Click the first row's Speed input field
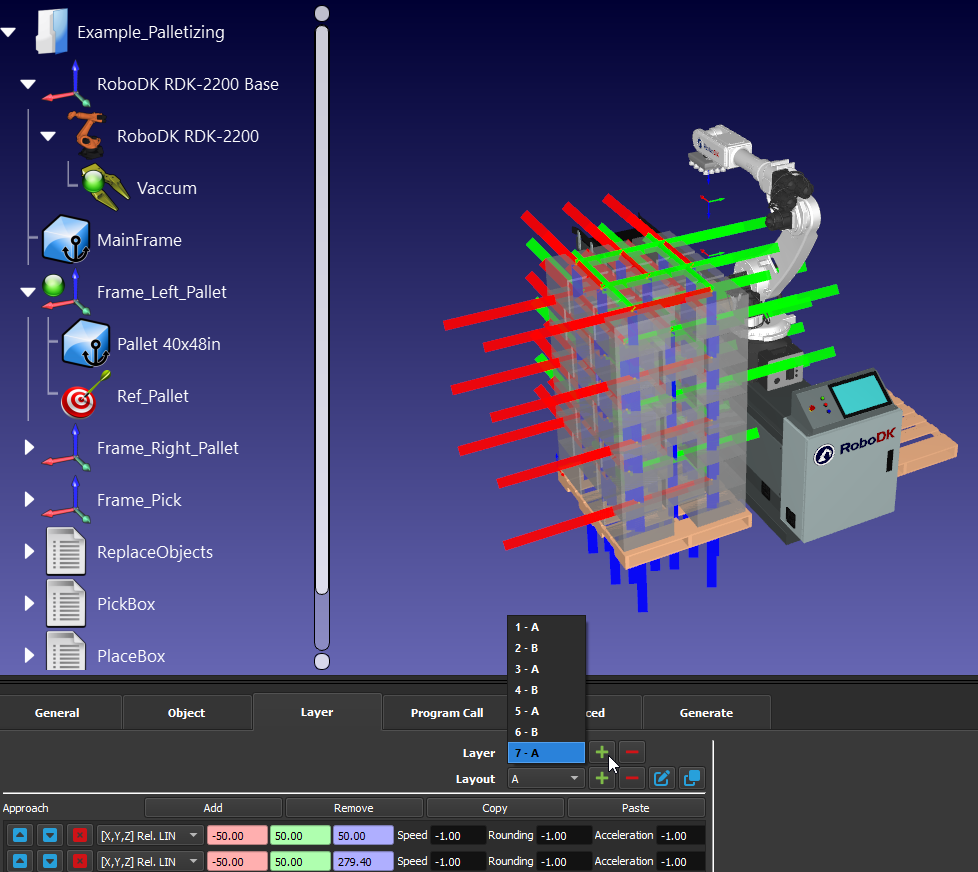 point(459,835)
